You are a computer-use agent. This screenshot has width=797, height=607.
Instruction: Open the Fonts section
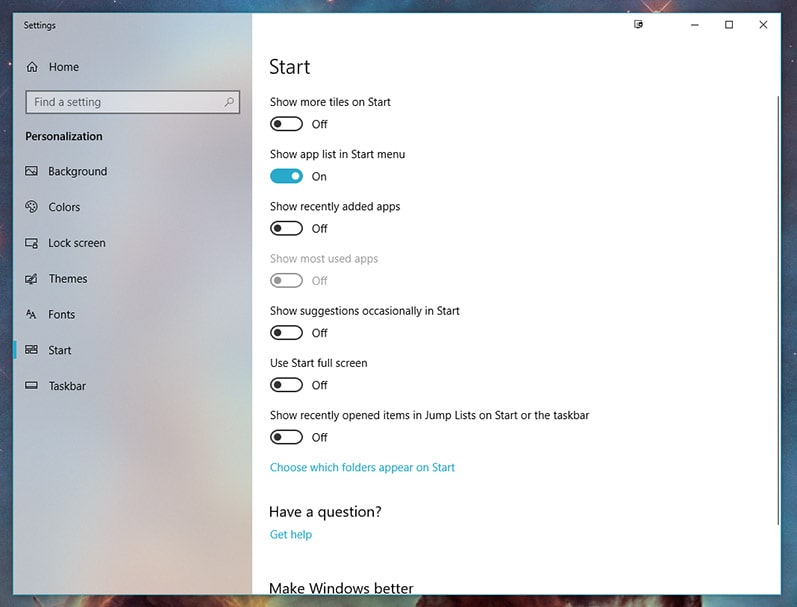(x=132, y=314)
